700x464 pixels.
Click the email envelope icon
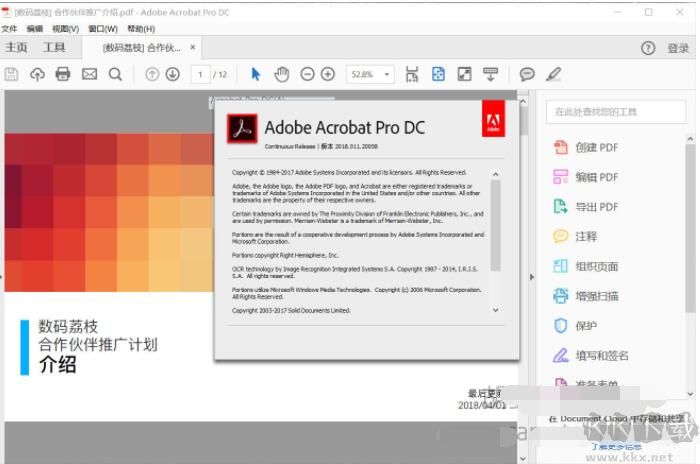pos(89,74)
